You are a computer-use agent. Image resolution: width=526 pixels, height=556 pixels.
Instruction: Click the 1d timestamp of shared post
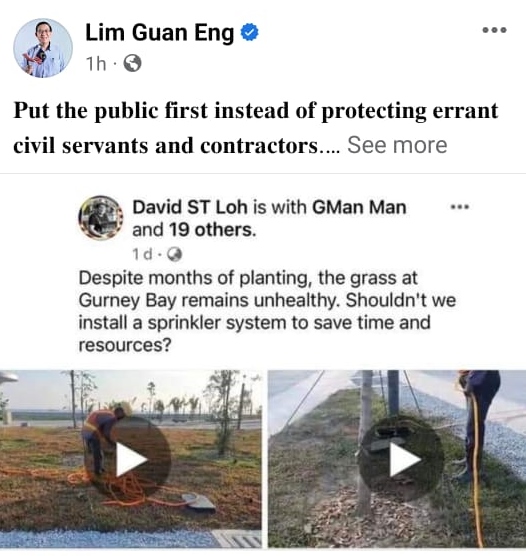click(x=143, y=254)
